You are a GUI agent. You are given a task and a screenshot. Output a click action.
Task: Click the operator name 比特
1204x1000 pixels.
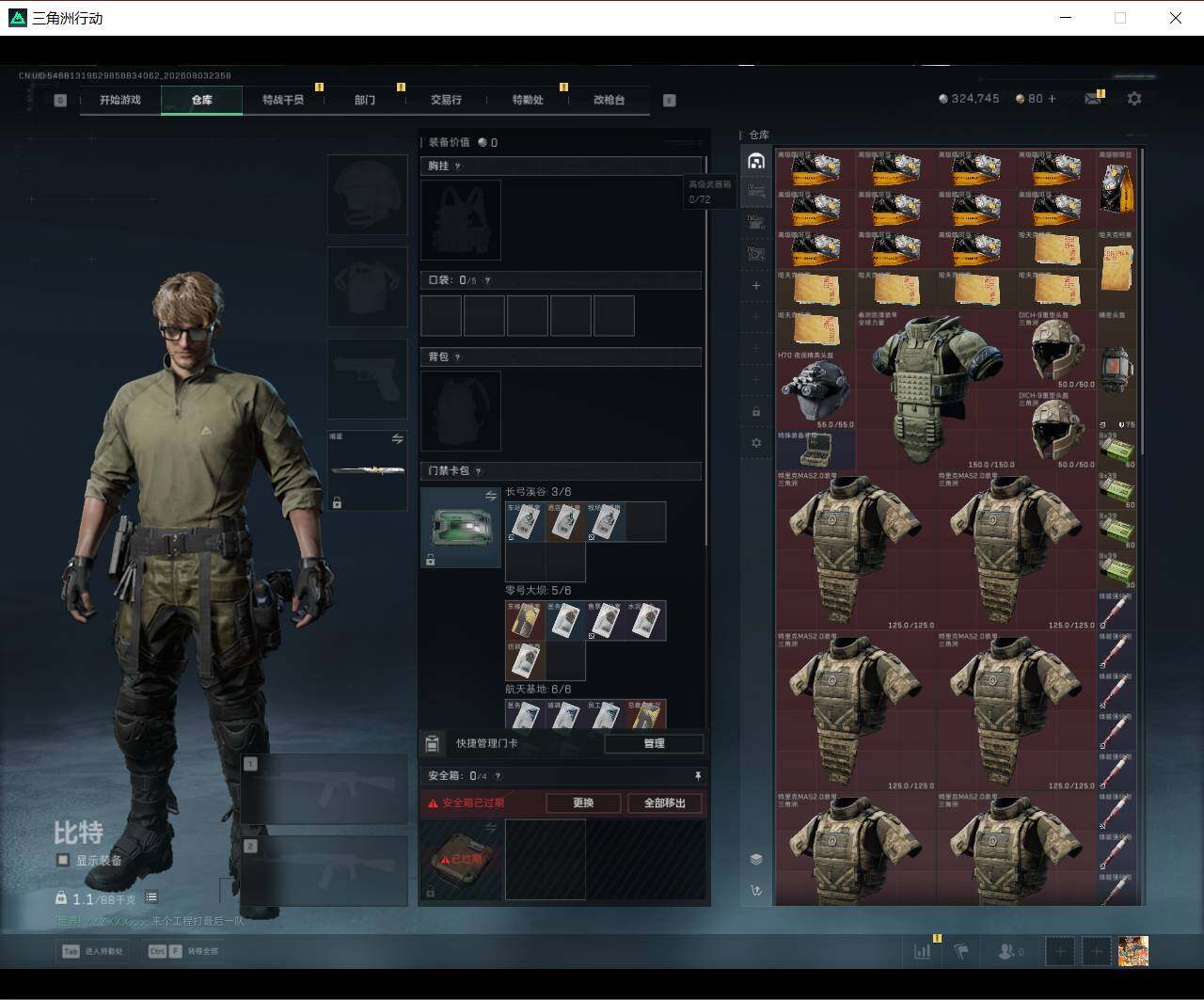(x=78, y=833)
